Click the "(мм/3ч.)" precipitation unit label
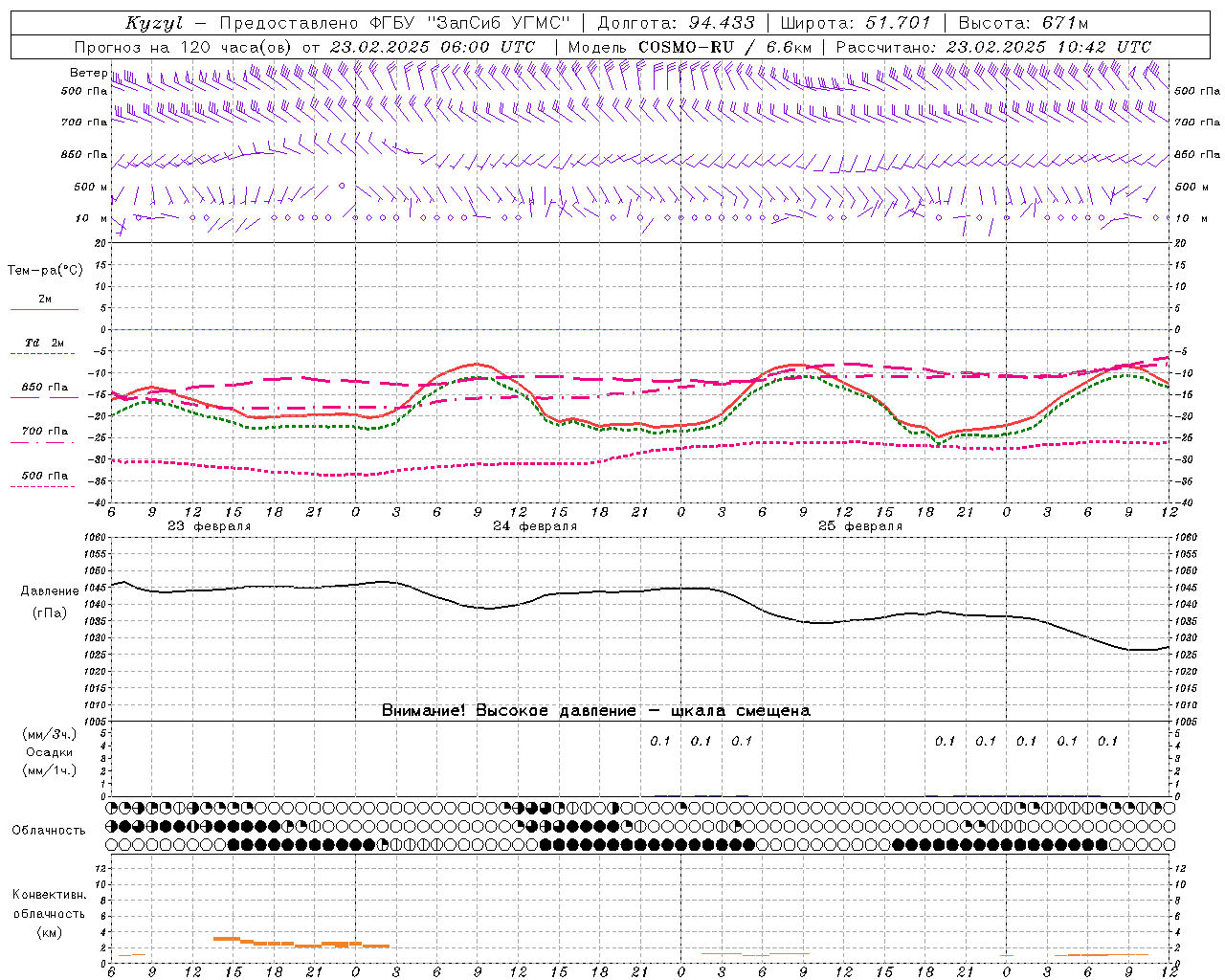 [50, 734]
